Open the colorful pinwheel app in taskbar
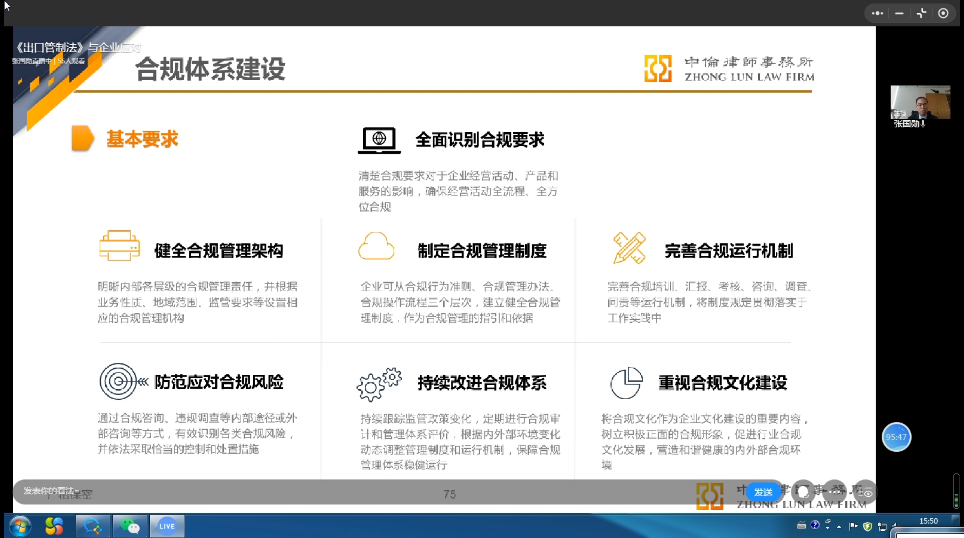 [55, 526]
